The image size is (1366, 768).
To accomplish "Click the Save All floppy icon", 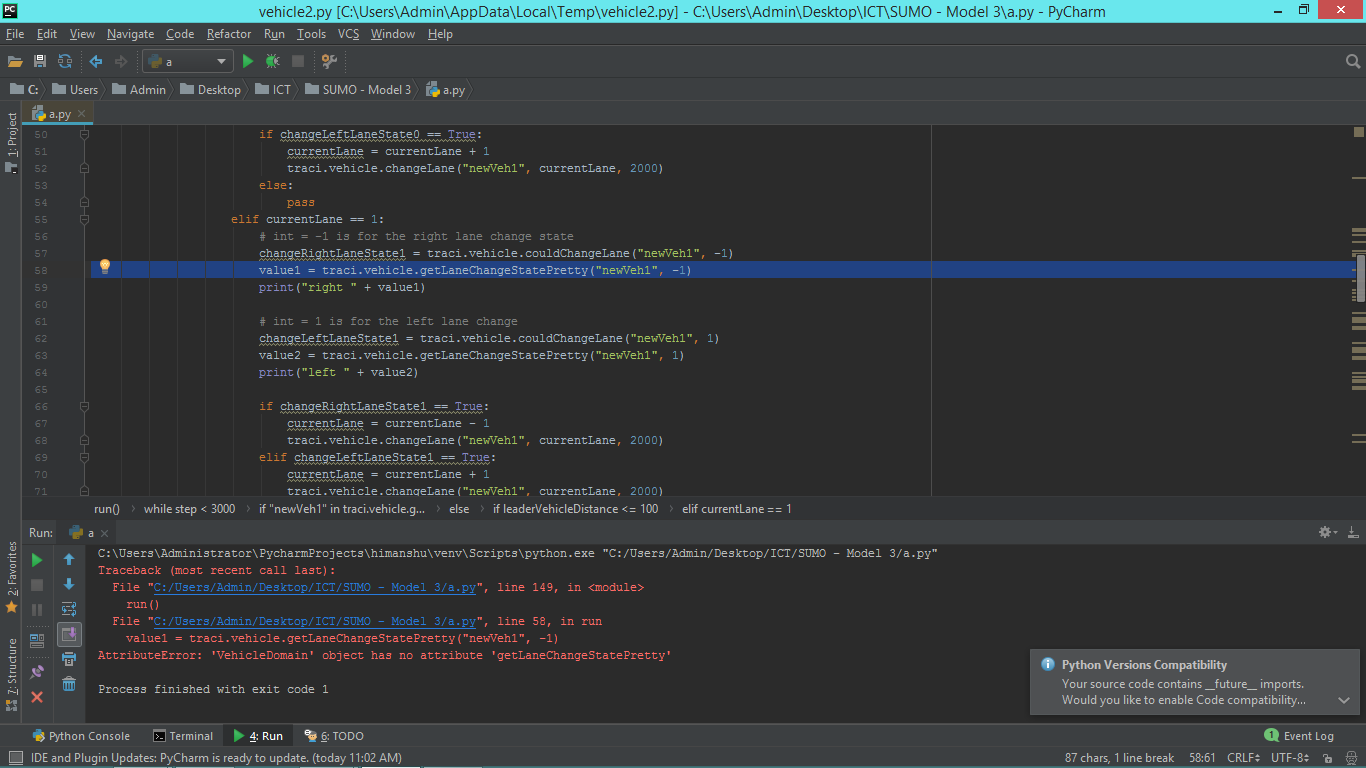I will [x=40, y=62].
